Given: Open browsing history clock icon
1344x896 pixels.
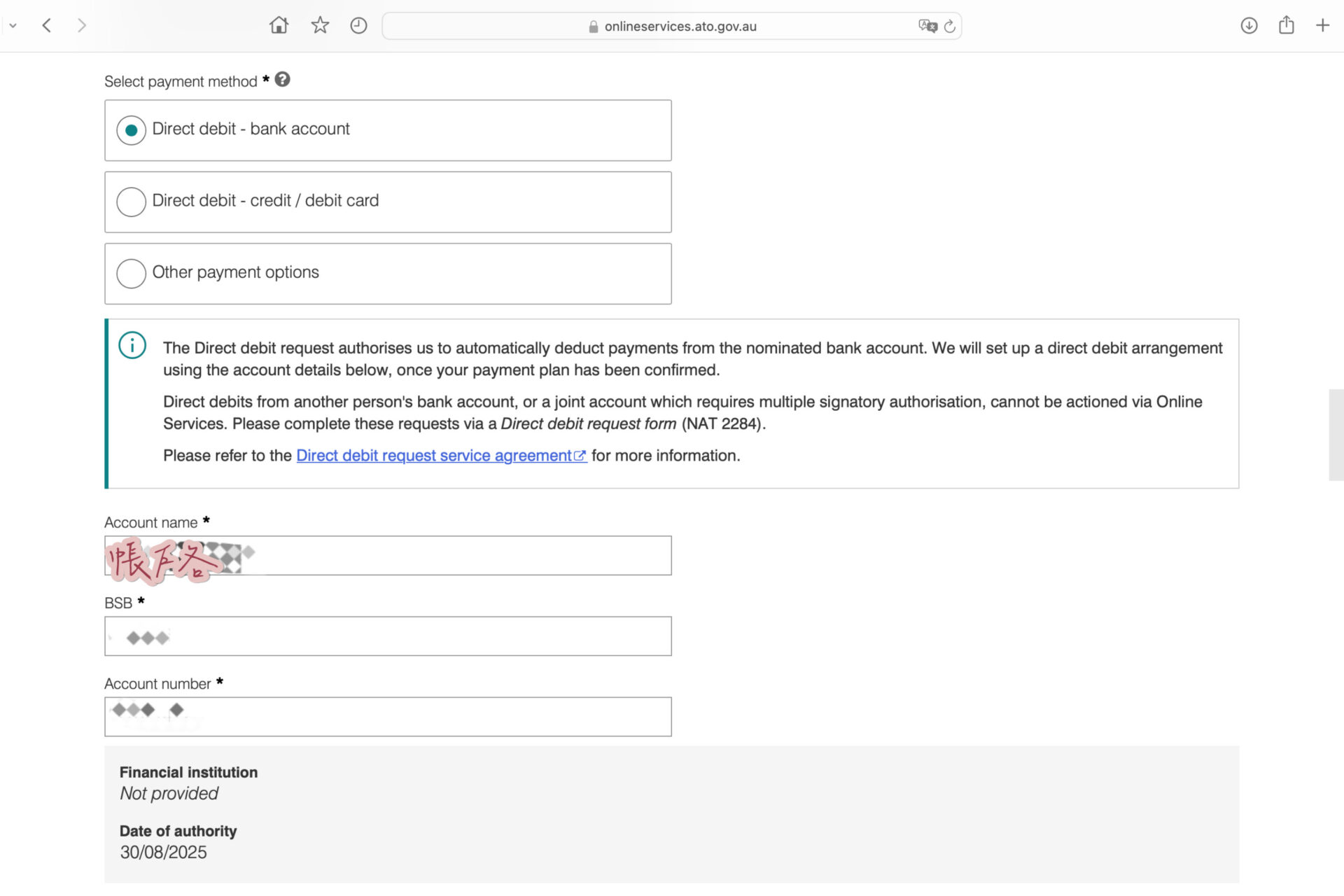Looking at the screenshot, I should point(358,26).
